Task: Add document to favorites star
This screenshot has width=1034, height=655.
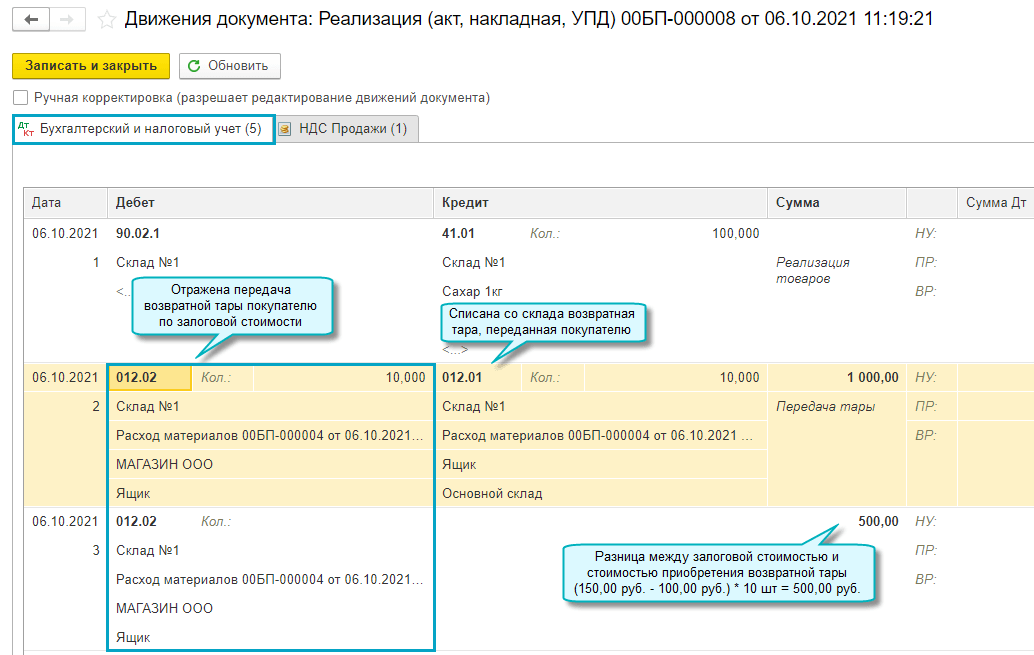Action: click(x=107, y=20)
